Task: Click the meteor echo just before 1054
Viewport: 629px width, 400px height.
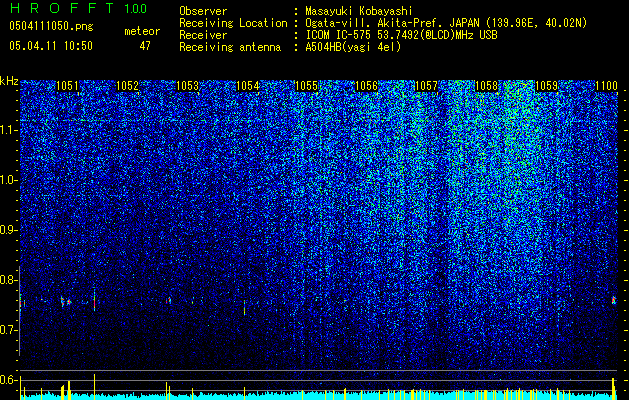Action: [244, 307]
